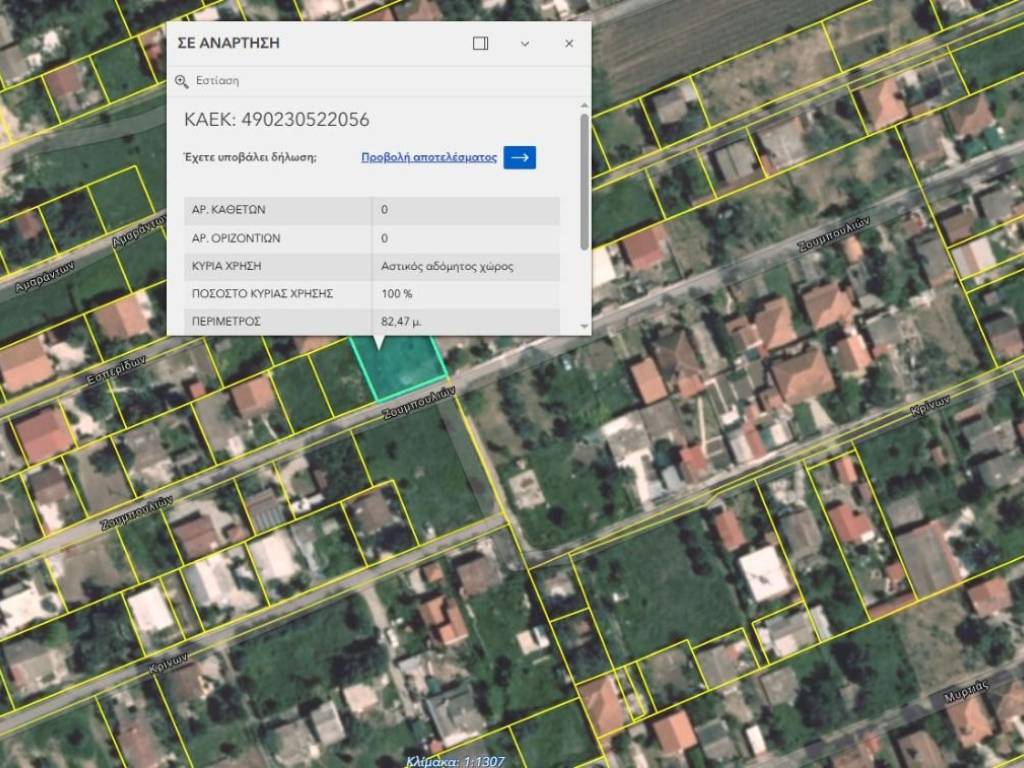Click the ΣΕ ΑΝΑΡΤΗΣΗ popup title
The image size is (1024, 768).
pos(228,44)
